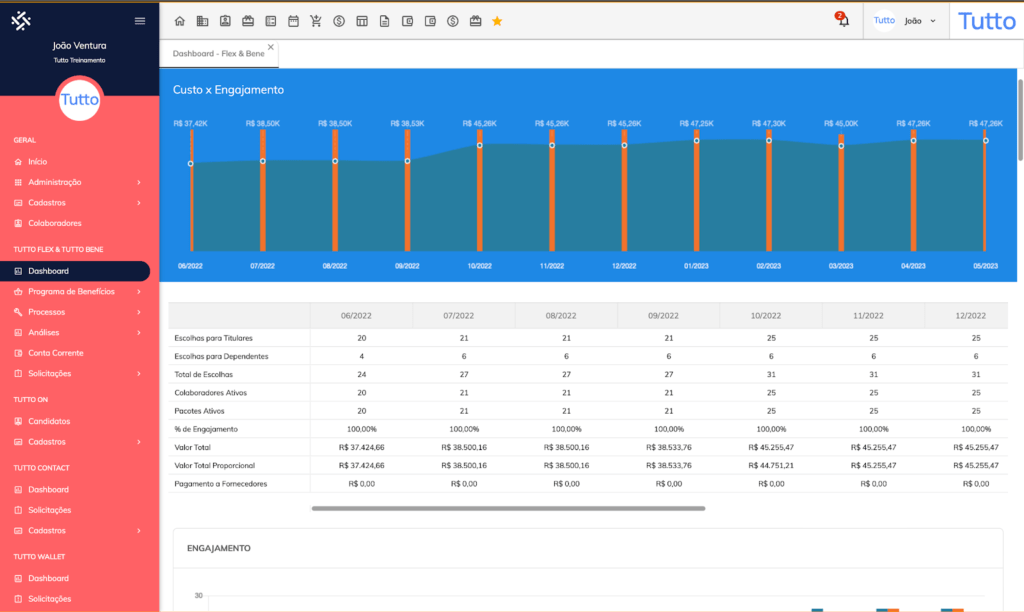Click the Tutto logo in sidebar header
Viewport: 1024px width, 612px height.
[x=21, y=21]
